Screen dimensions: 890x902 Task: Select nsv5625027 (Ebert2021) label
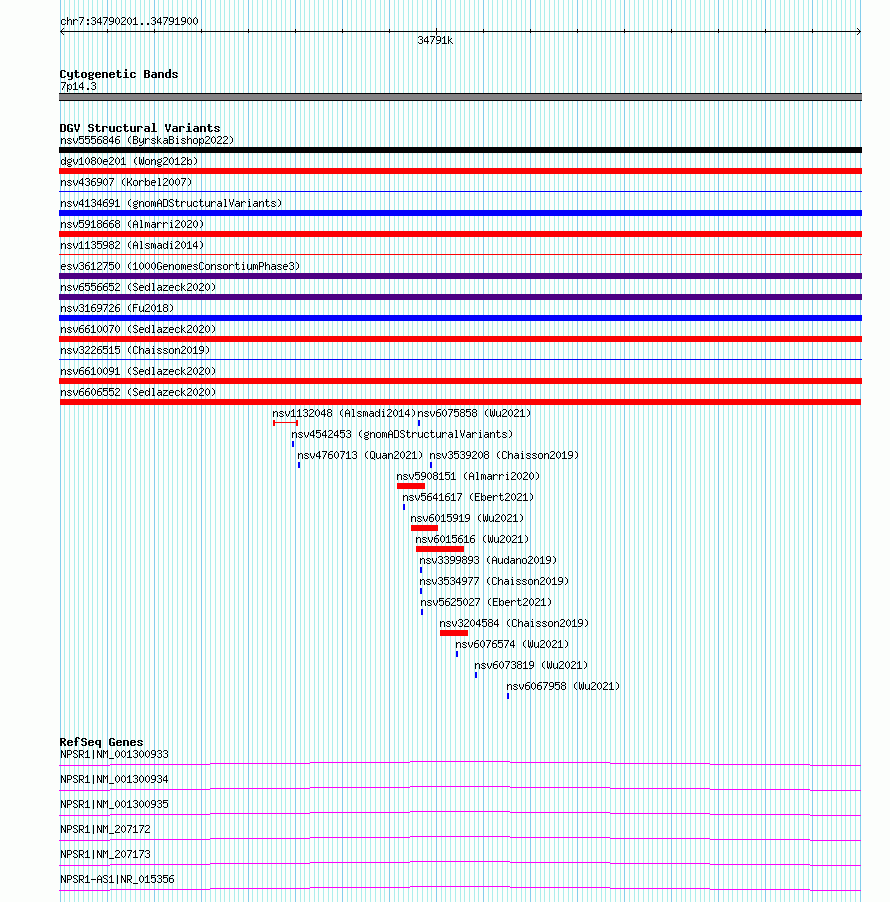click(486, 602)
